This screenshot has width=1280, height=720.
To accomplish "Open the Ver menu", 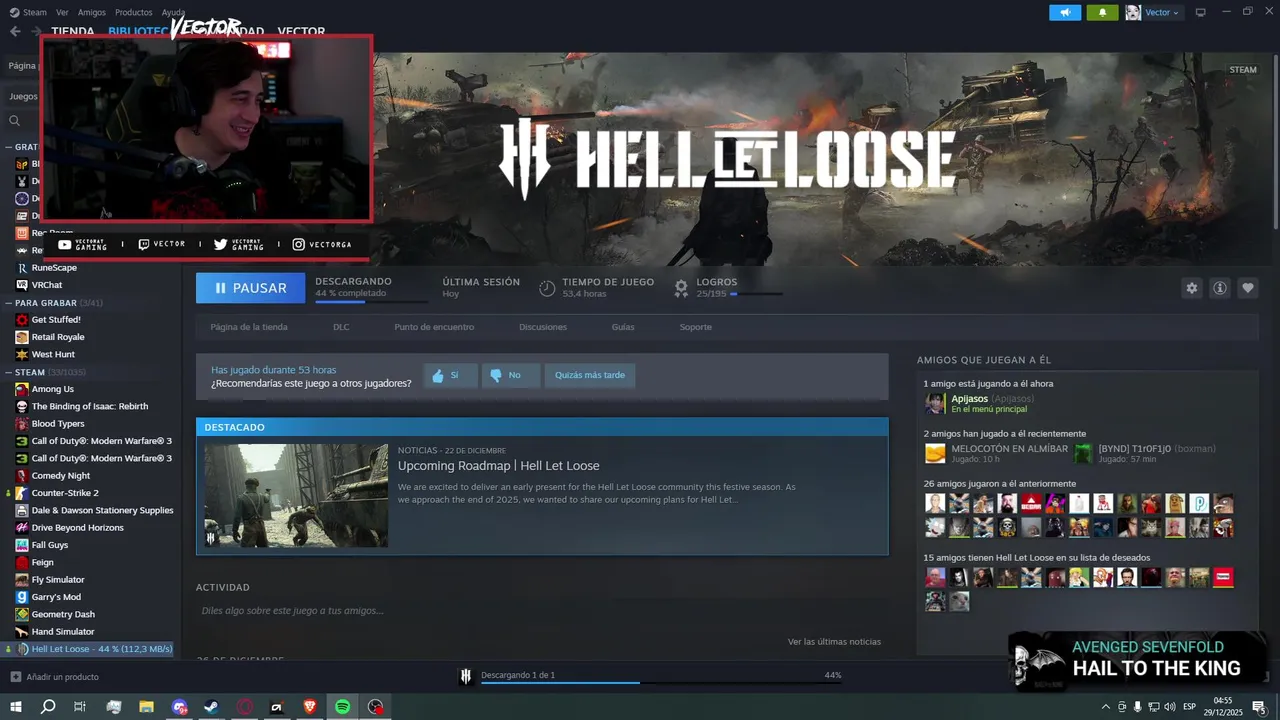I will (x=62, y=12).
